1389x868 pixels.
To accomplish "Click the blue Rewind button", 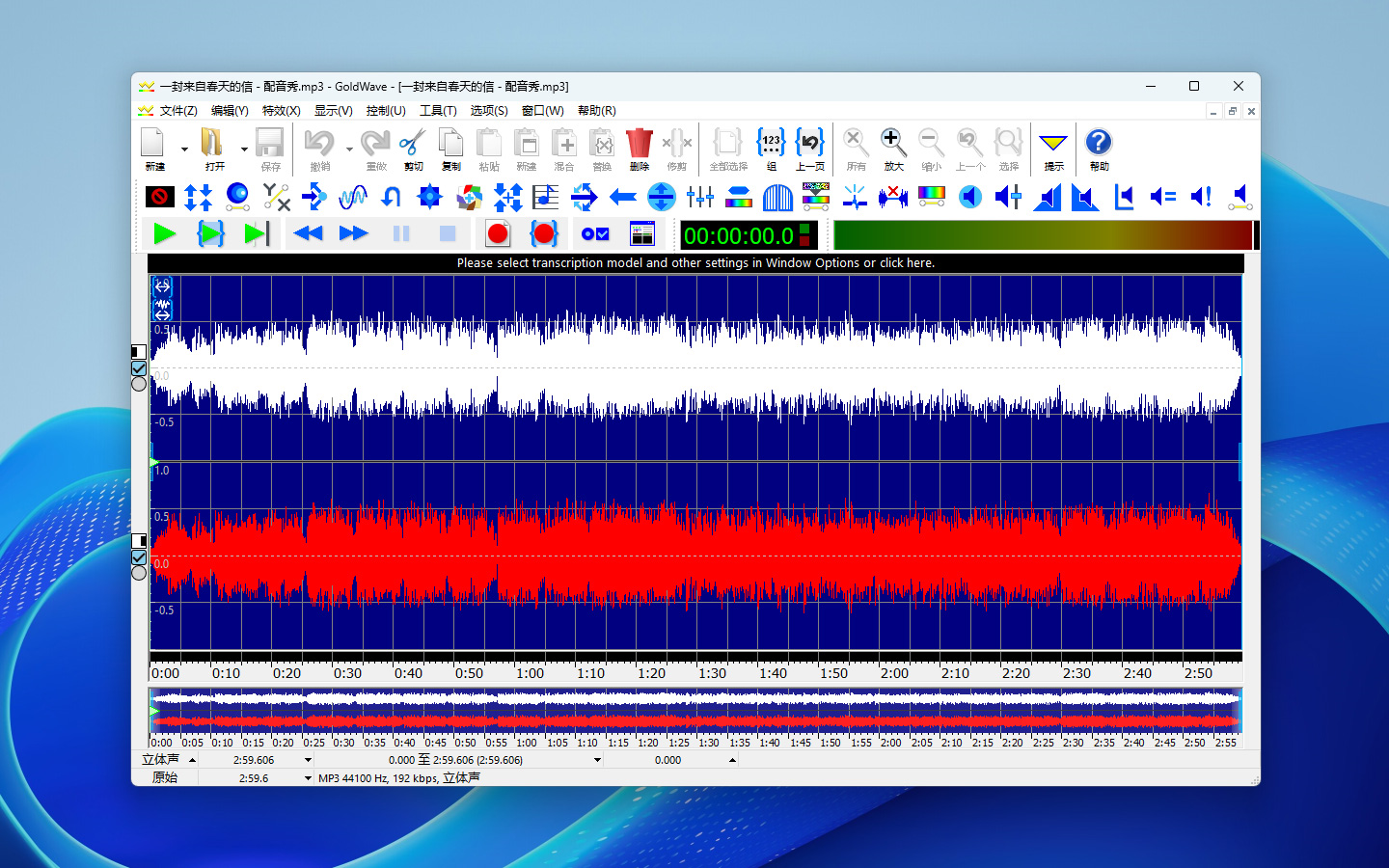I will click(308, 234).
